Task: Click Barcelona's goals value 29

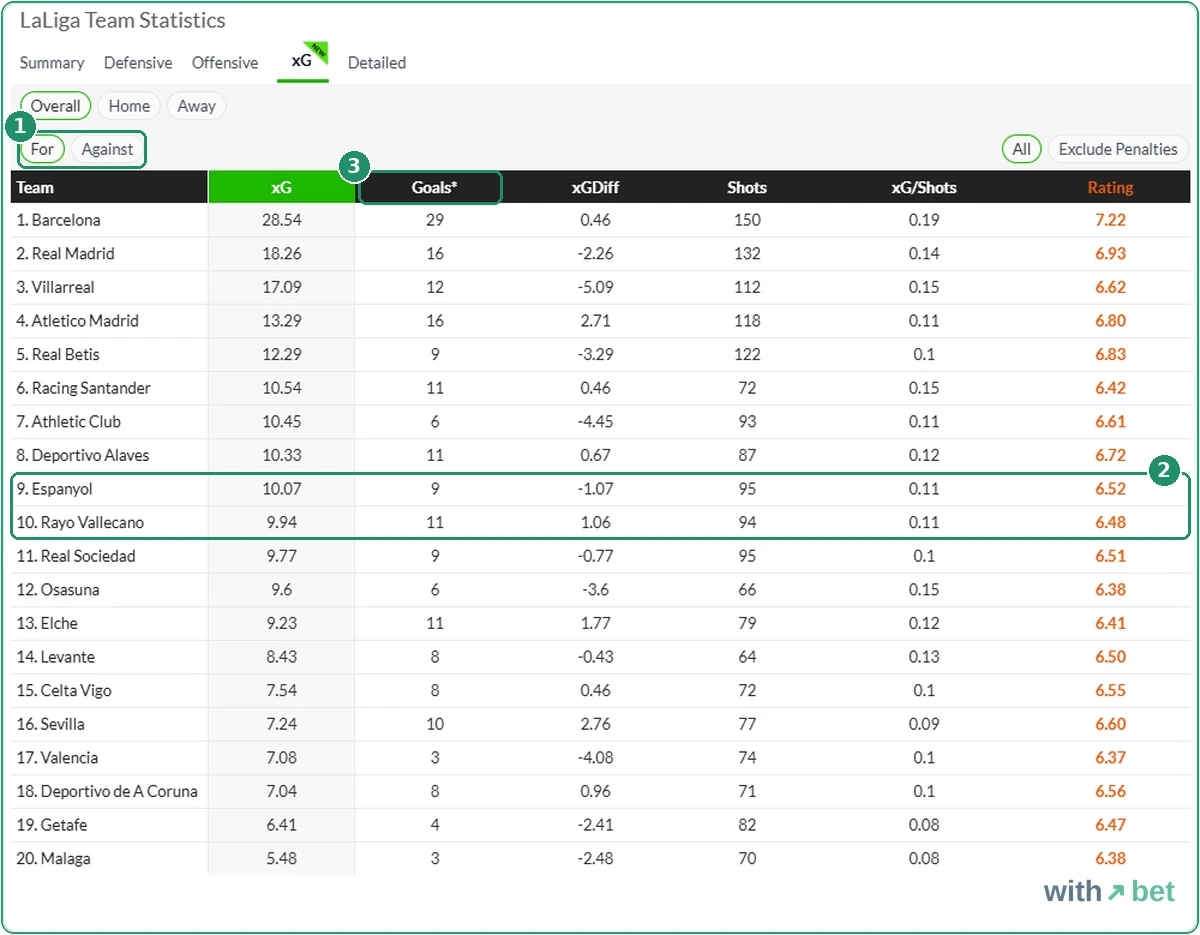Action: (435, 220)
